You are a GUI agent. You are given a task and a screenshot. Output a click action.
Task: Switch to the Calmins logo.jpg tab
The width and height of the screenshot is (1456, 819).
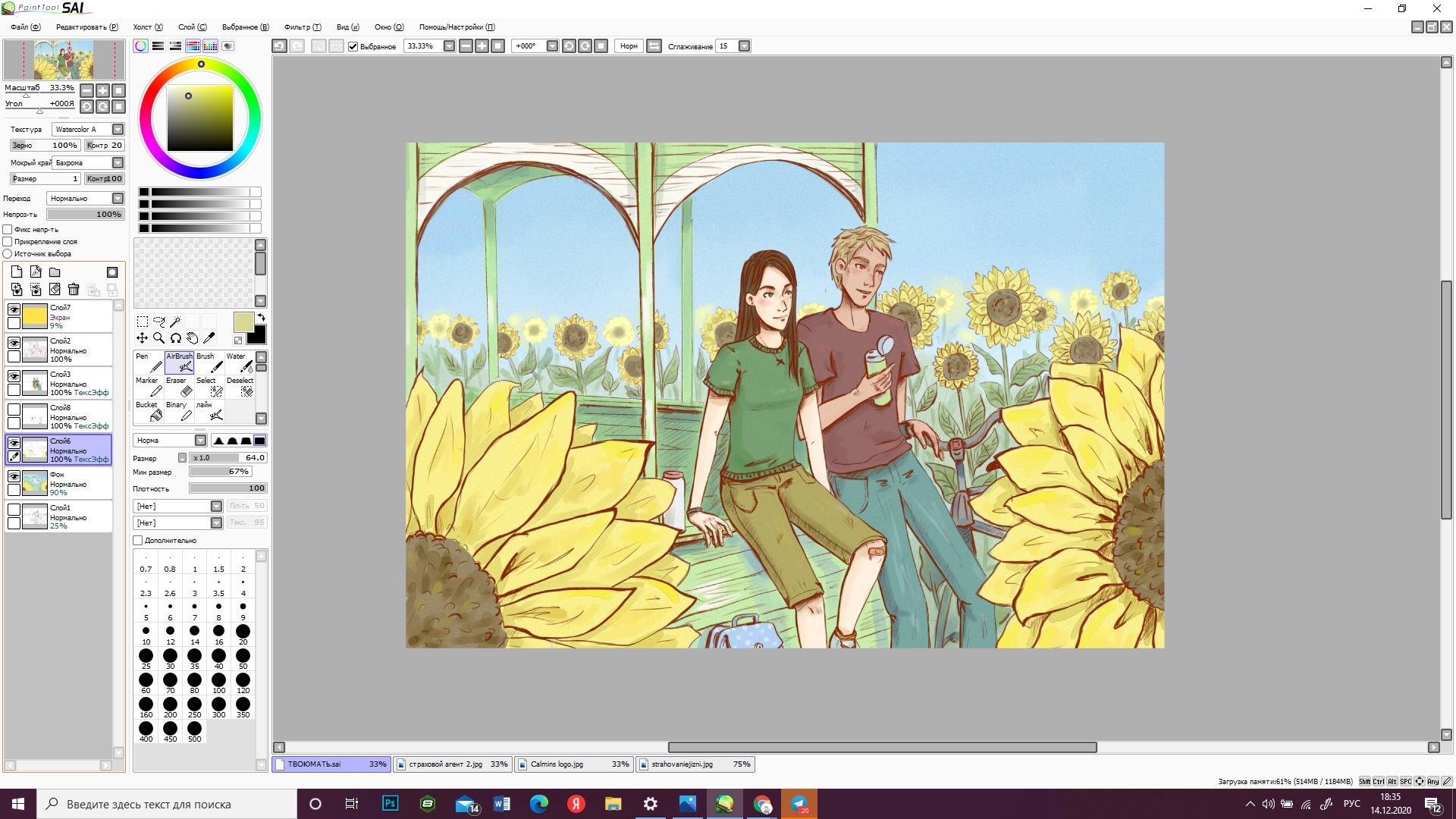[573, 764]
